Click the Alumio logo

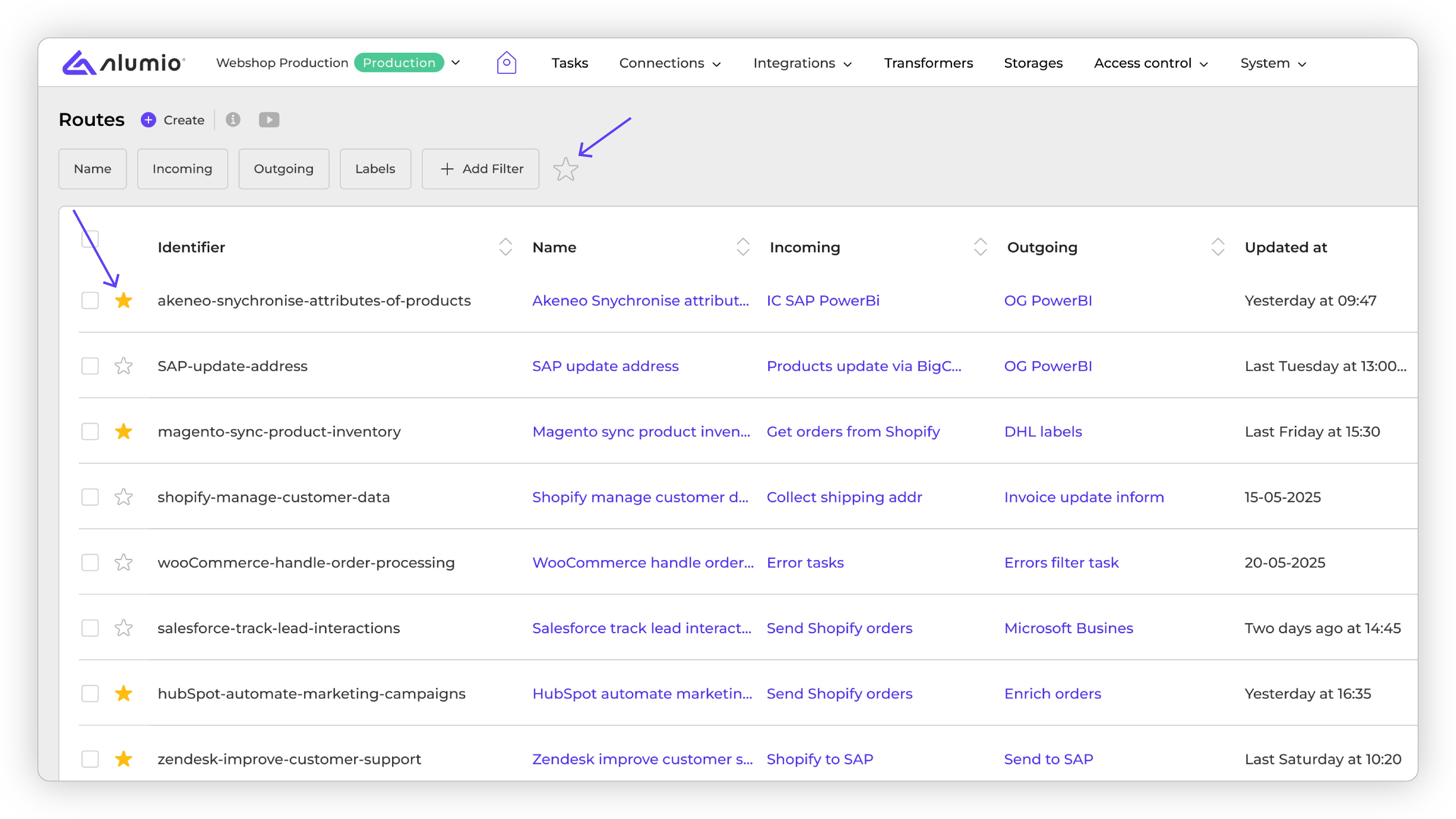pyautogui.click(x=123, y=63)
